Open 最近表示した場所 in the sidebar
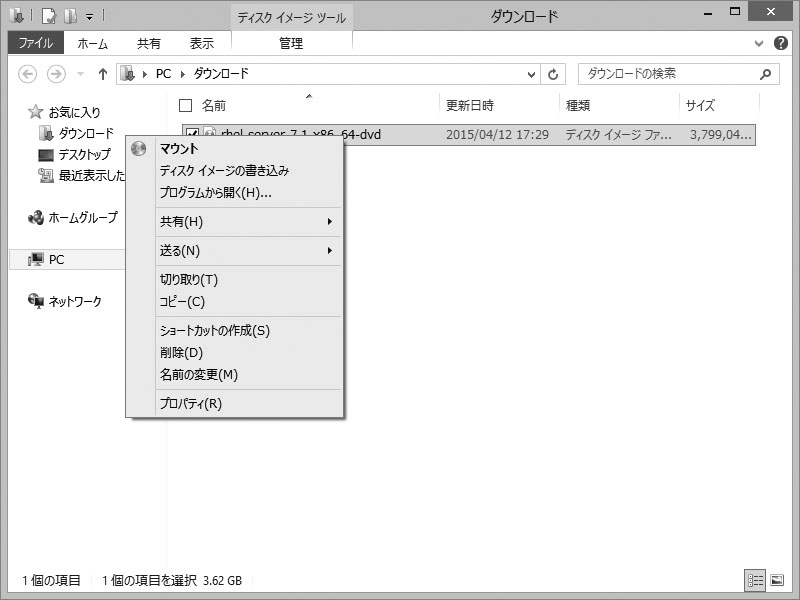Viewport: 800px width, 600px height. coord(92,176)
